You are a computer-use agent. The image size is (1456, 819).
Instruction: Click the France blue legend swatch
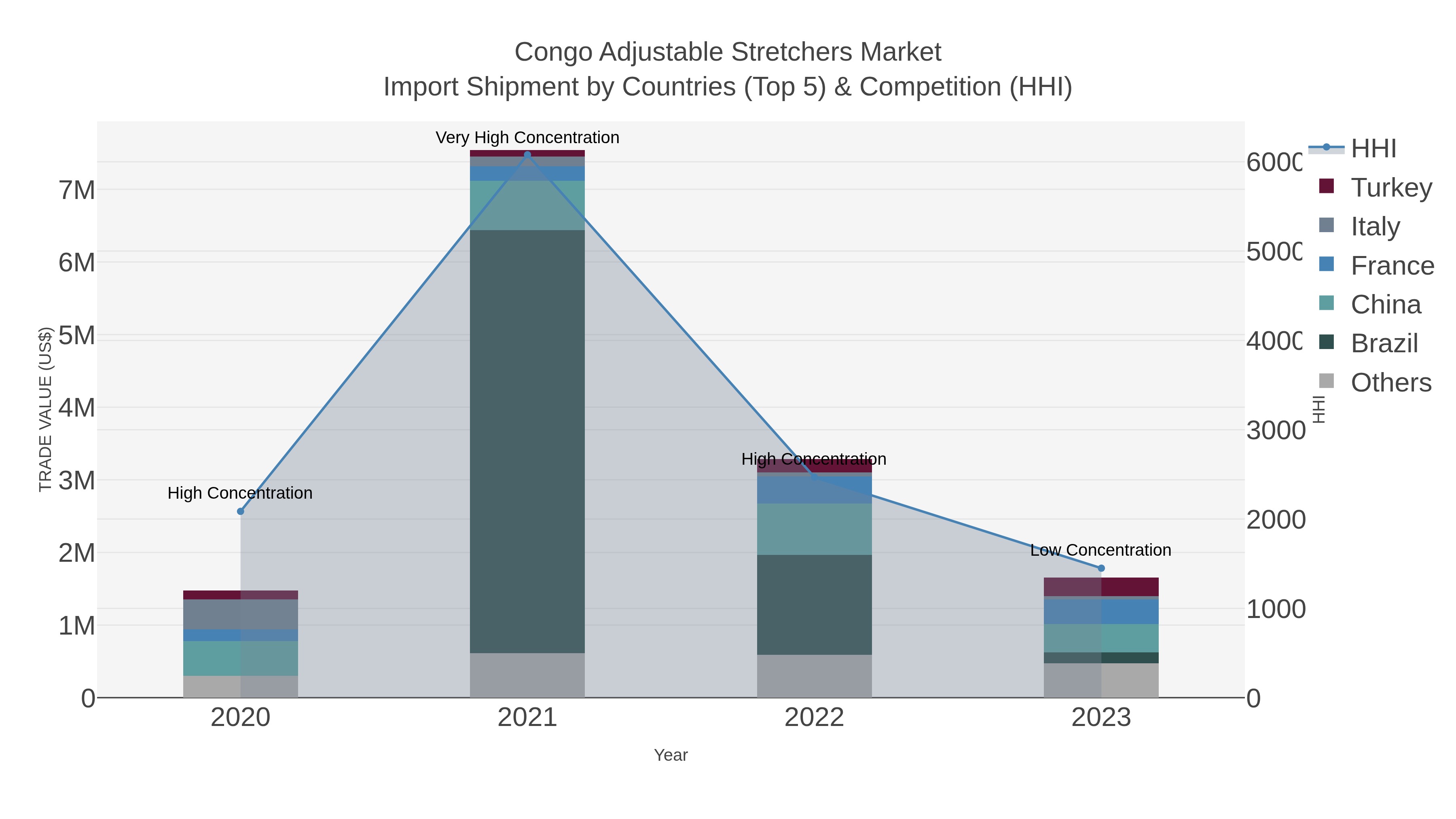[x=1327, y=264]
